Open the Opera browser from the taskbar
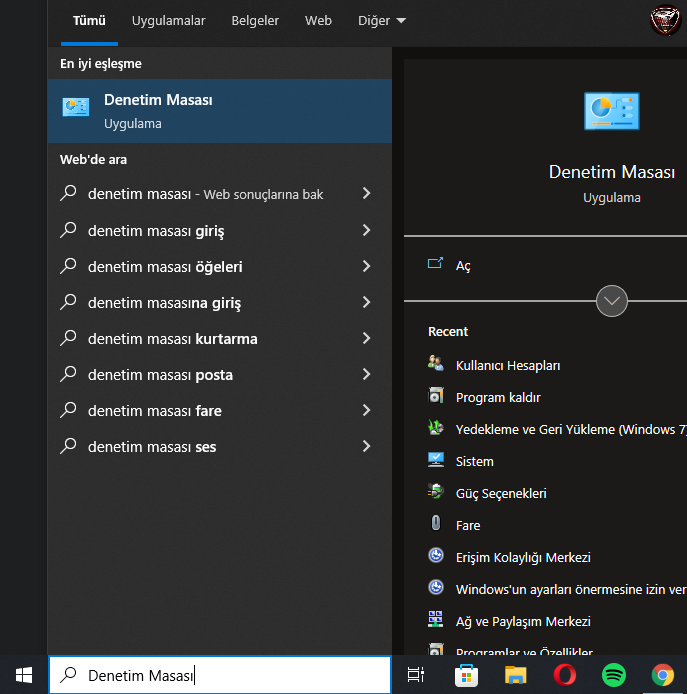The width and height of the screenshot is (687, 694). (x=565, y=676)
